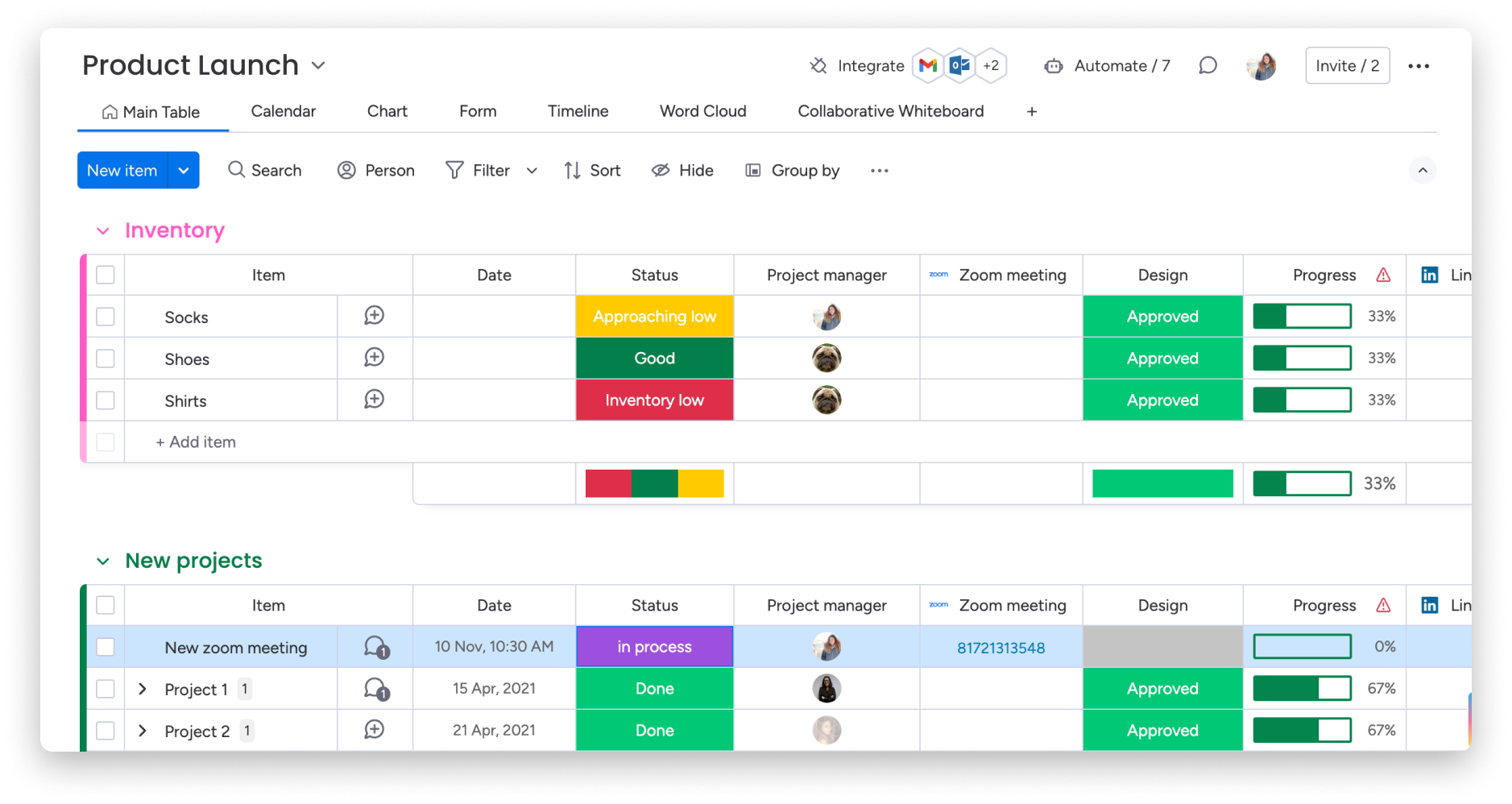Click the Person filter icon
The height and width of the screenshot is (804, 1512).
coord(346,170)
